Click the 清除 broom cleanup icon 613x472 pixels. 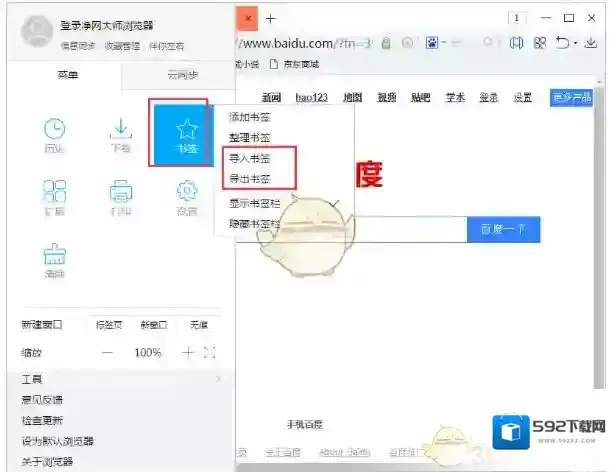click(x=54, y=258)
